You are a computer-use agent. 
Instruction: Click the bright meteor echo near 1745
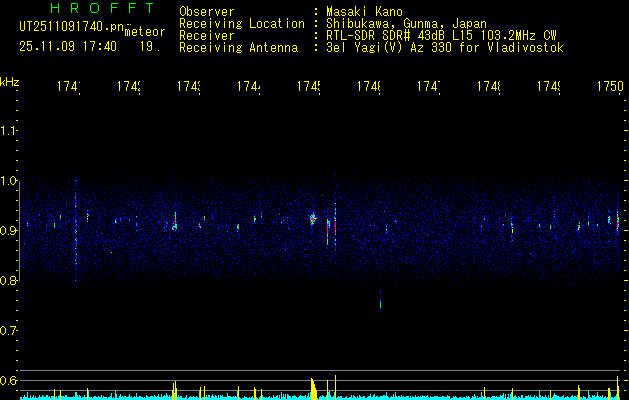(313, 219)
